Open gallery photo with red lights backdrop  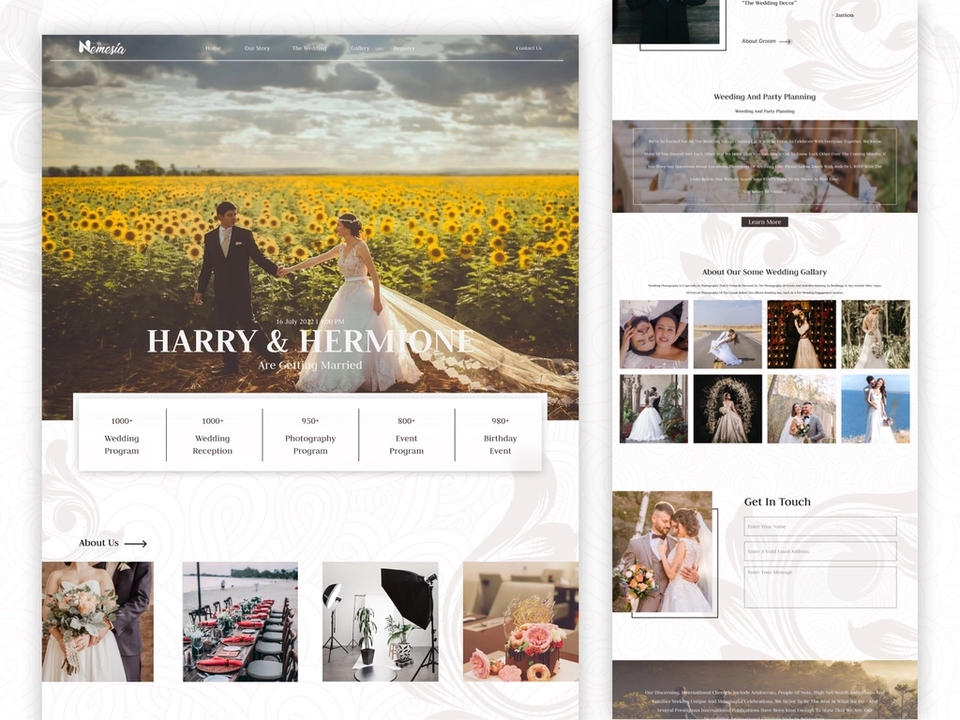tap(801, 334)
